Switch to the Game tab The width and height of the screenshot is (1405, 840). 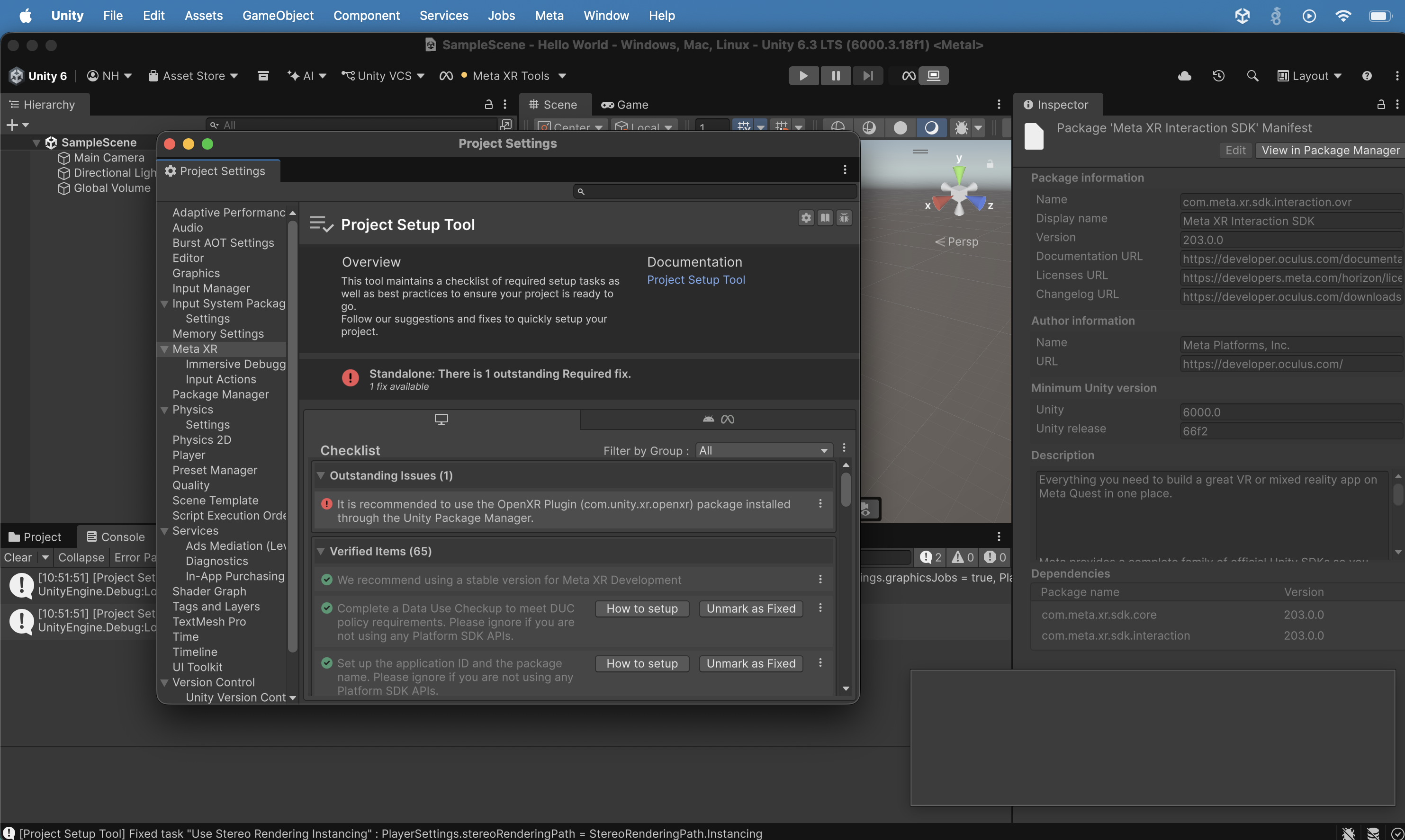coord(625,105)
